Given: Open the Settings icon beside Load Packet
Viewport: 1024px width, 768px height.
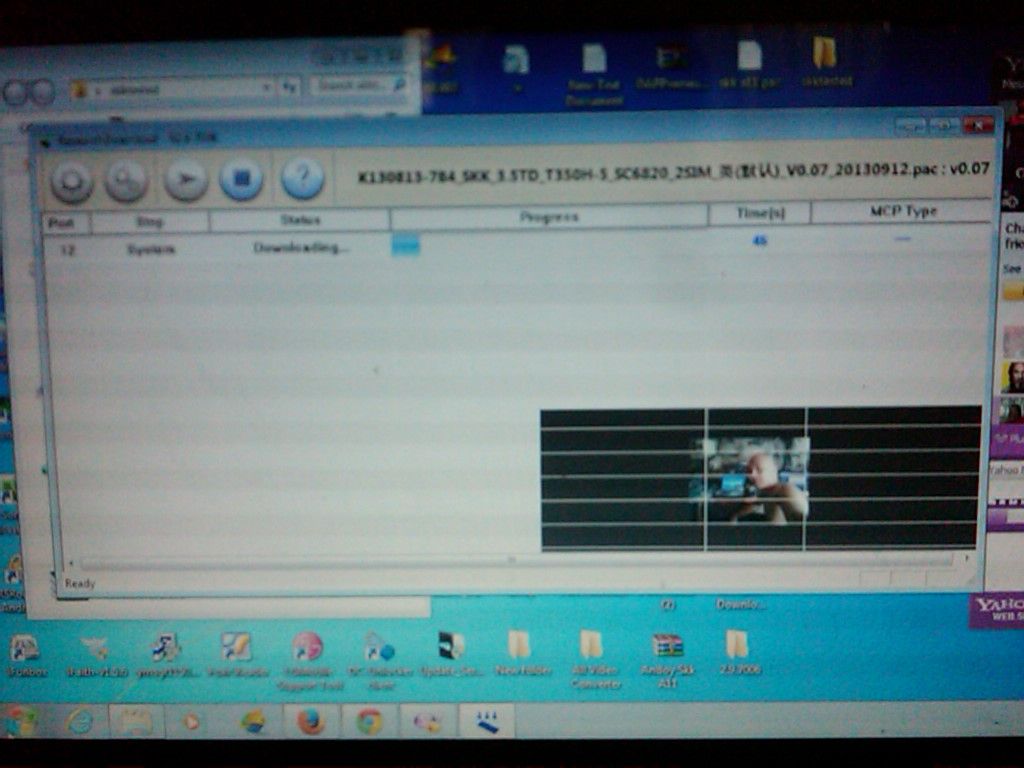Looking at the screenshot, I should click(x=127, y=181).
